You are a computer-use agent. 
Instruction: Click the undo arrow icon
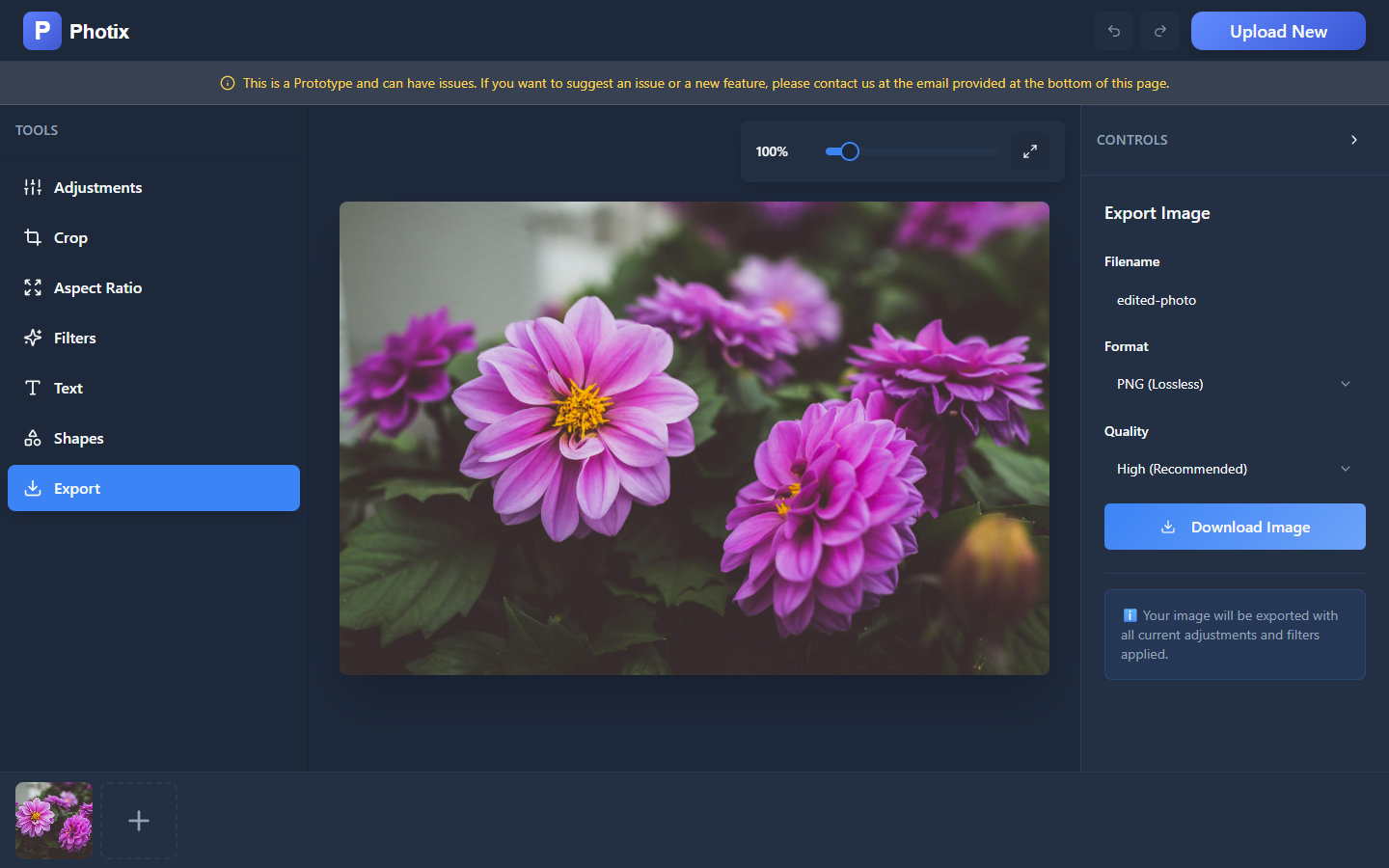click(1113, 31)
